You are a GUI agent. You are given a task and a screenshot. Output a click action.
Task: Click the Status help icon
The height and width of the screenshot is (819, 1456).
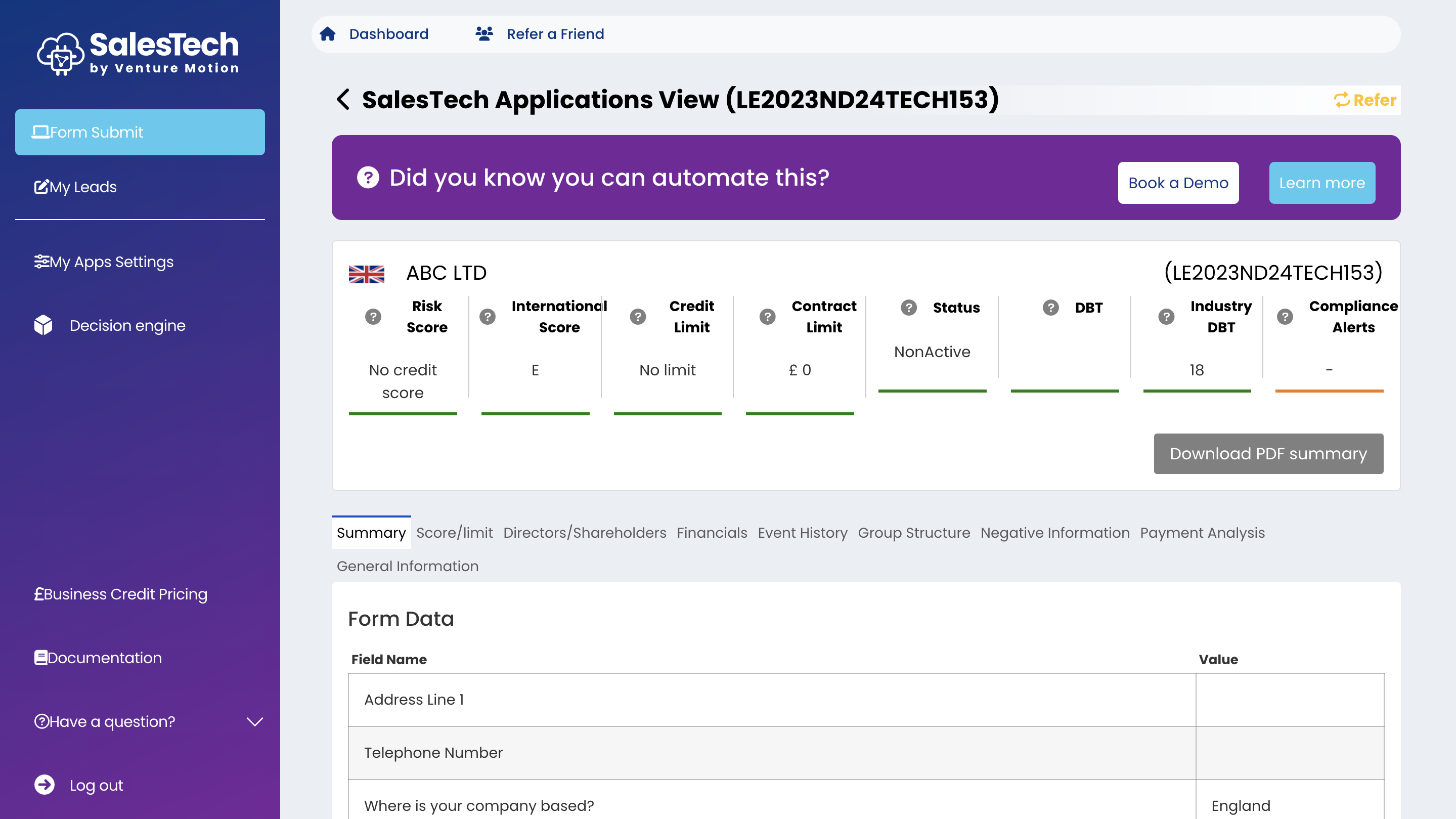[909, 308]
